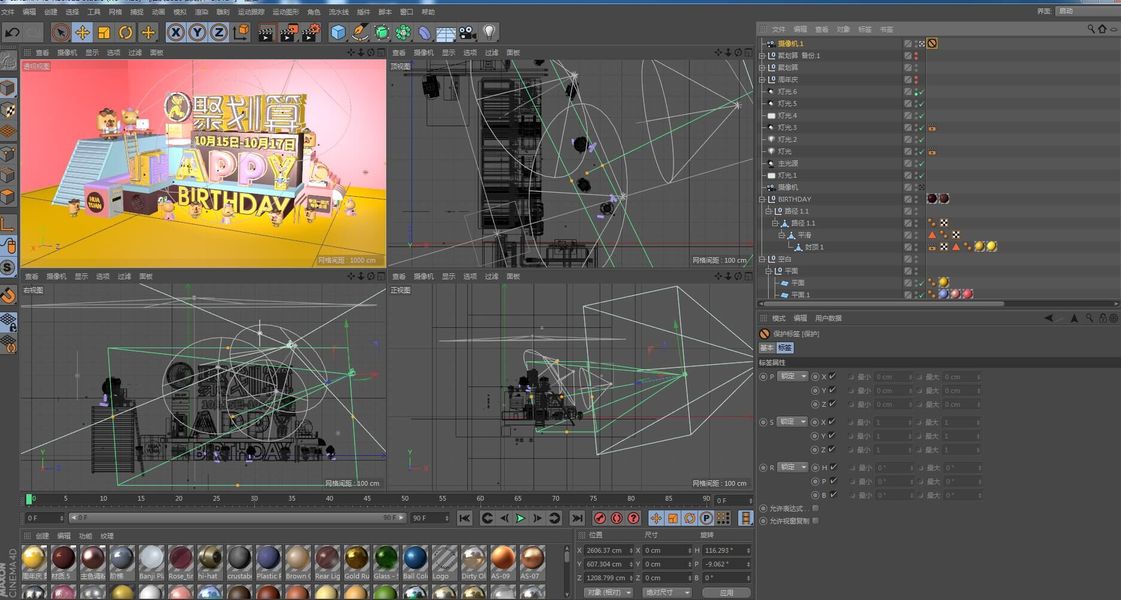1121x600 pixels.
Task: Open the 文件 menu in the main menu bar
Action: (x=8, y=12)
